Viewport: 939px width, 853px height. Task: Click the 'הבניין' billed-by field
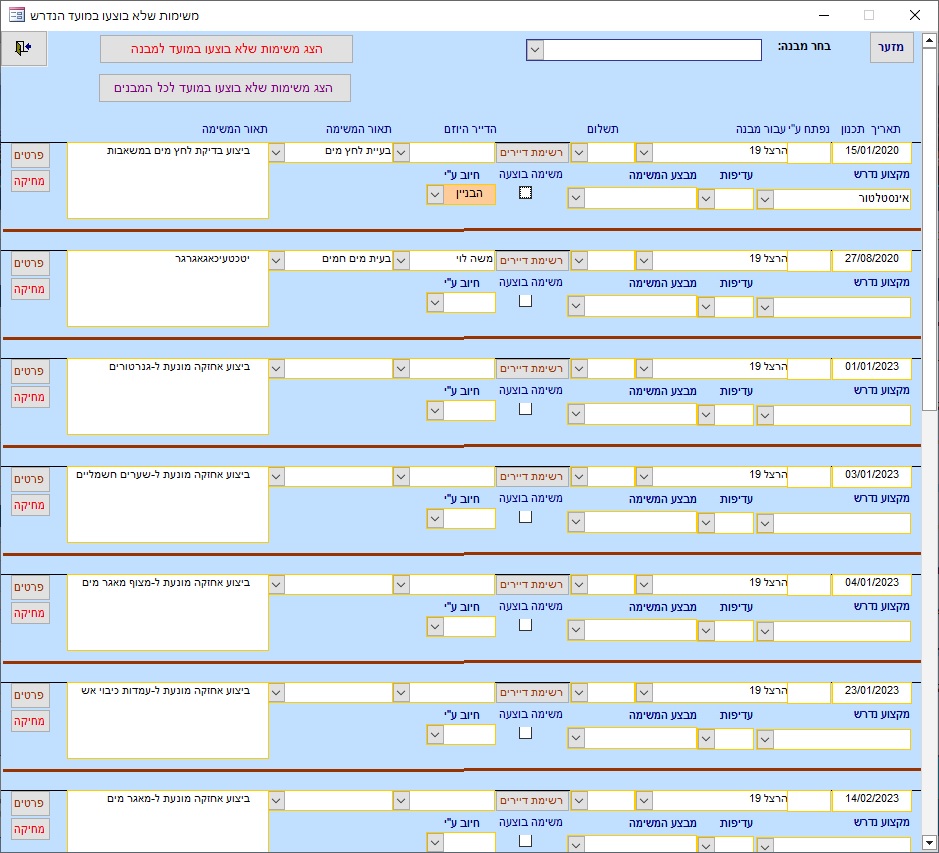(469, 195)
